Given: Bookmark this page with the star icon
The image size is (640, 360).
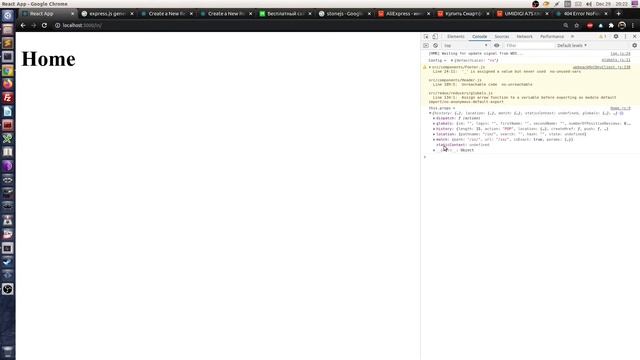Looking at the screenshot, I should coord(577,25).
